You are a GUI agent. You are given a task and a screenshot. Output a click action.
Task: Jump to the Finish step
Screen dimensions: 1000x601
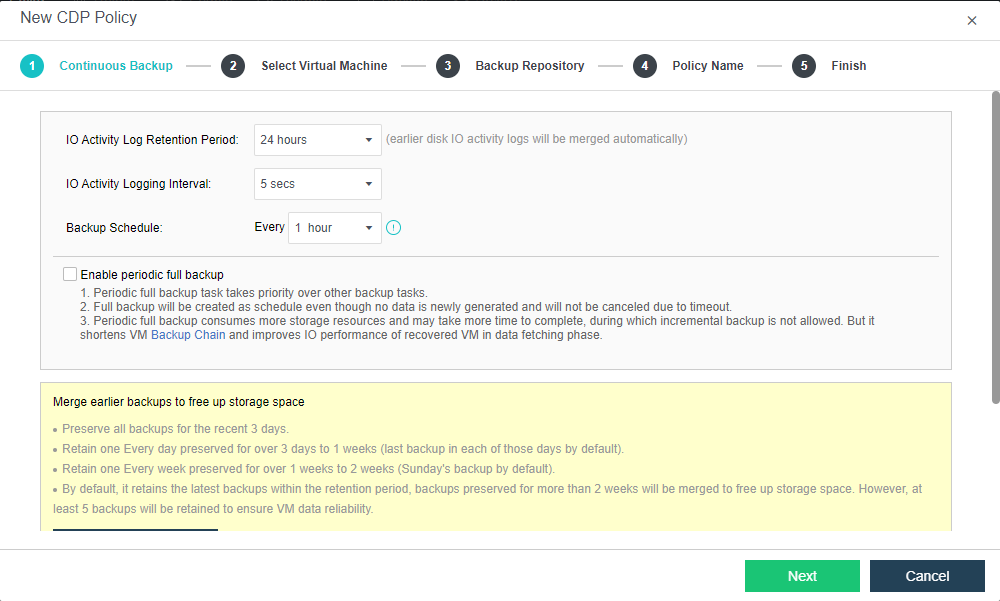(x=848, y=66)
